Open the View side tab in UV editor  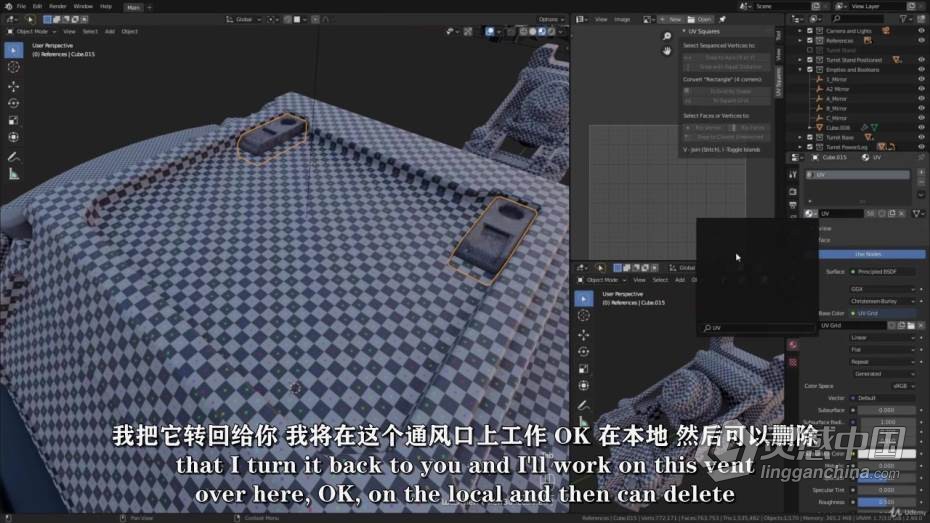(x=778, y=55)
